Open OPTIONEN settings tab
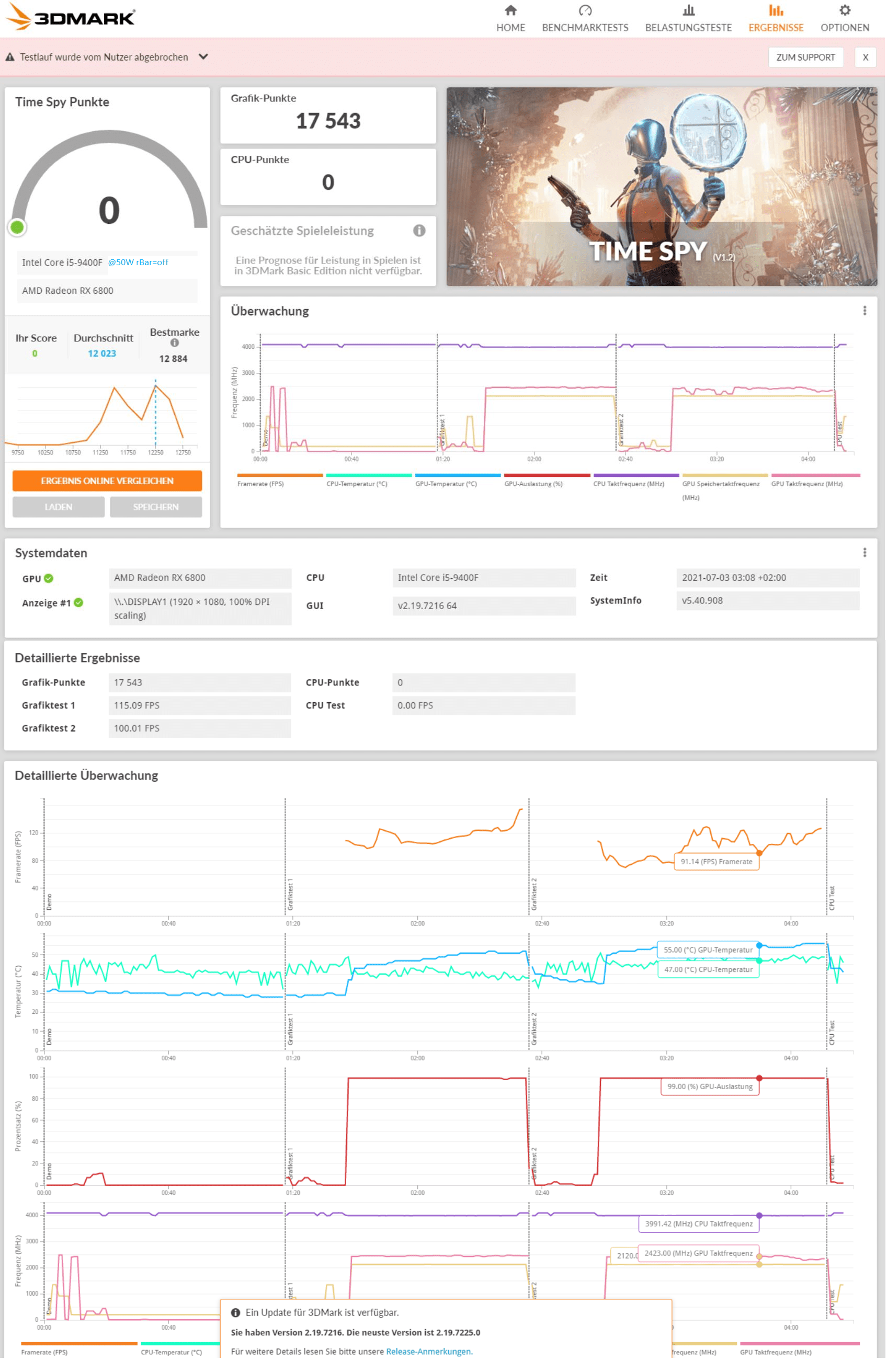This screenshot has height=1372, width=887. 846,18
